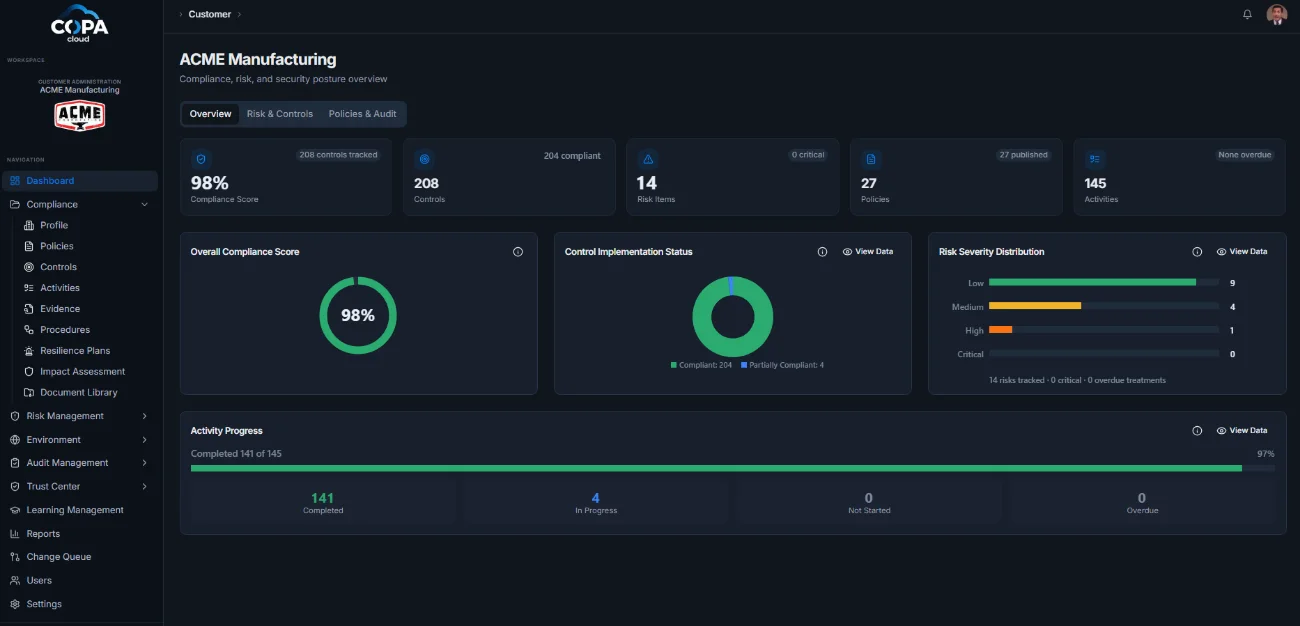This screenshot has width=1300, height=626.
Task: Open the Controls summary card
Action: [x=509, y=177]
